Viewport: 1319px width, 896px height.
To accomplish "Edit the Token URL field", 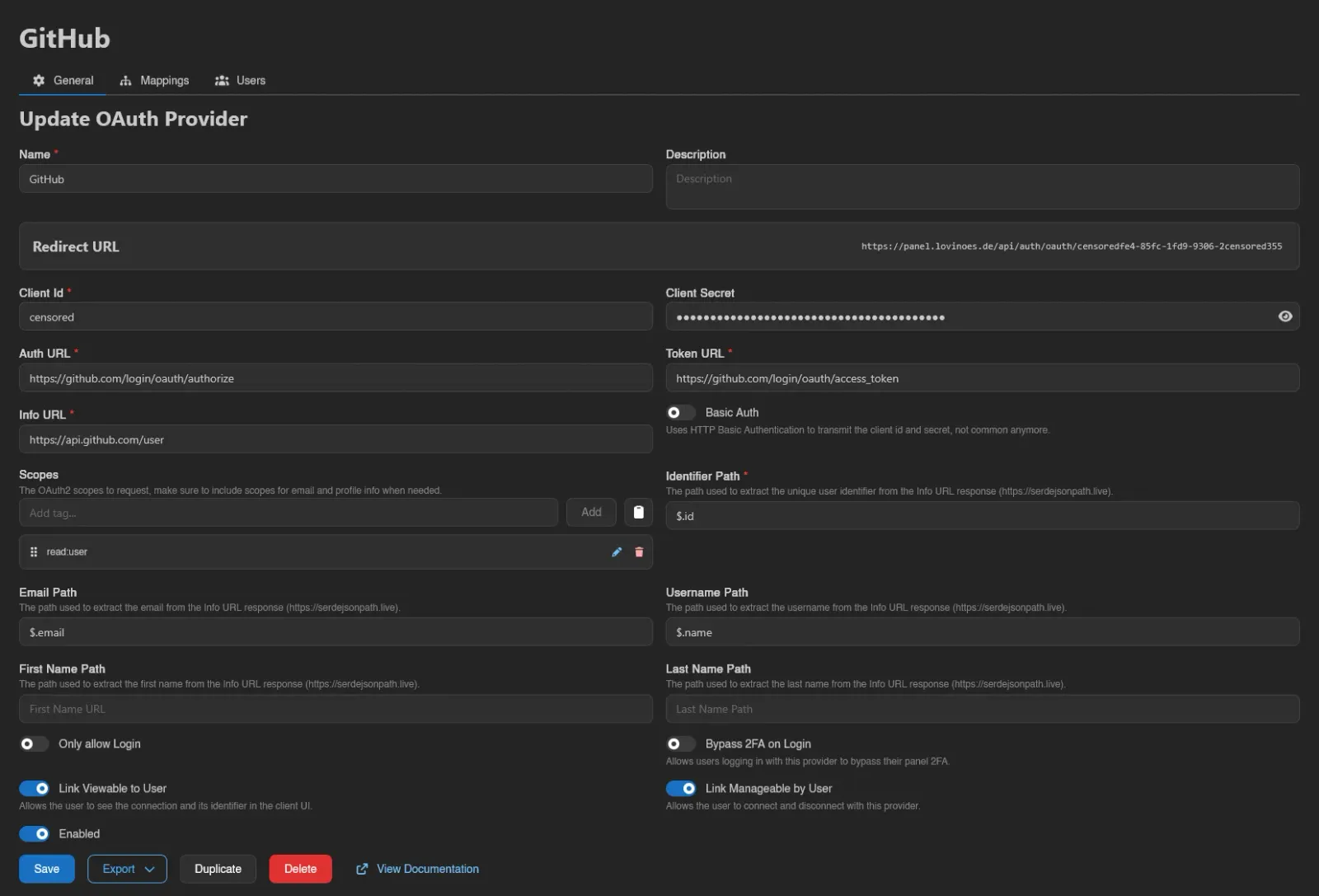I will click(983, 378).
